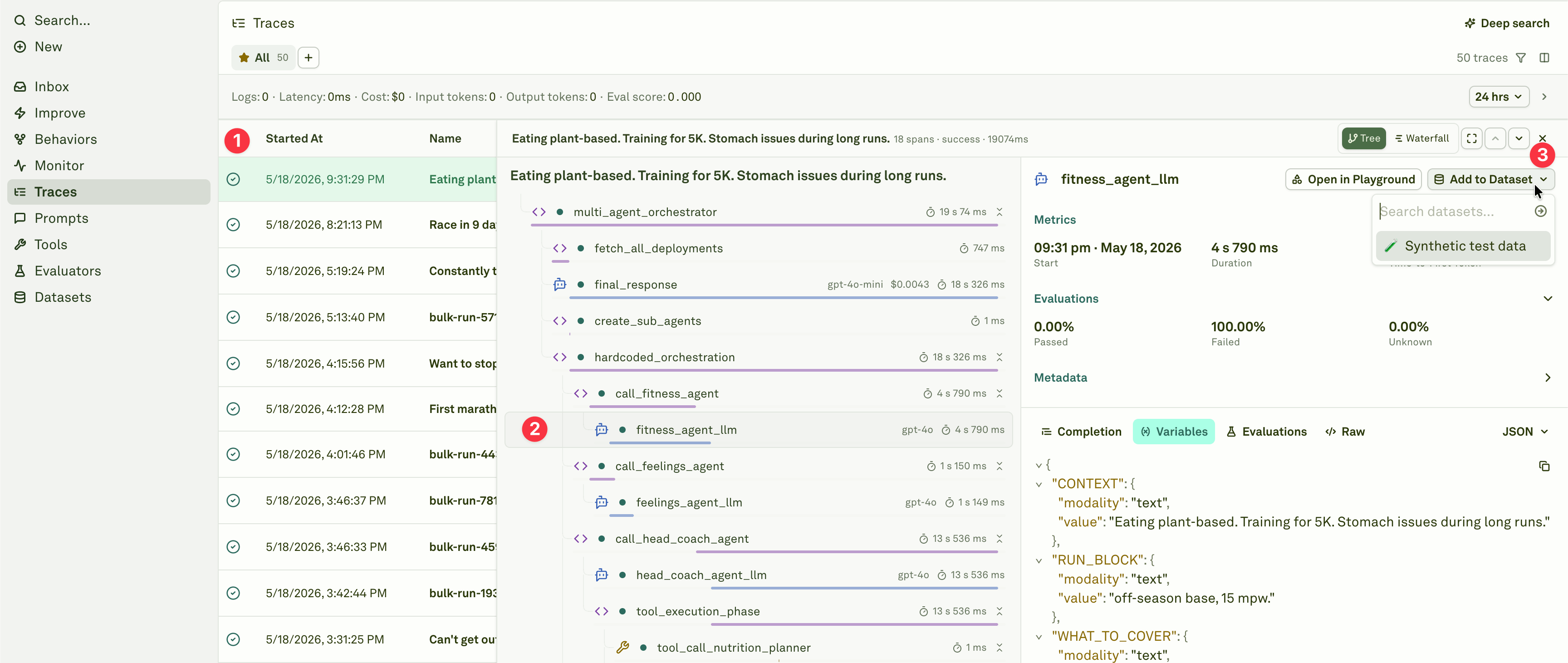Select the fitness_agent_llm span
1568x663 pixels.
759,430
